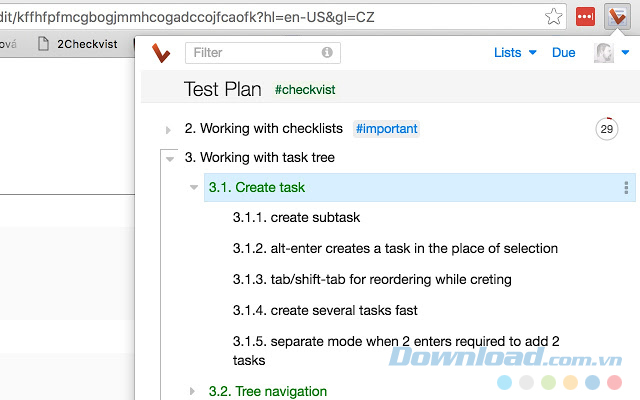This screenshot has height=400, width=640.
Task: Expand '2. Working with checklists' item
Action: [168, 130]
